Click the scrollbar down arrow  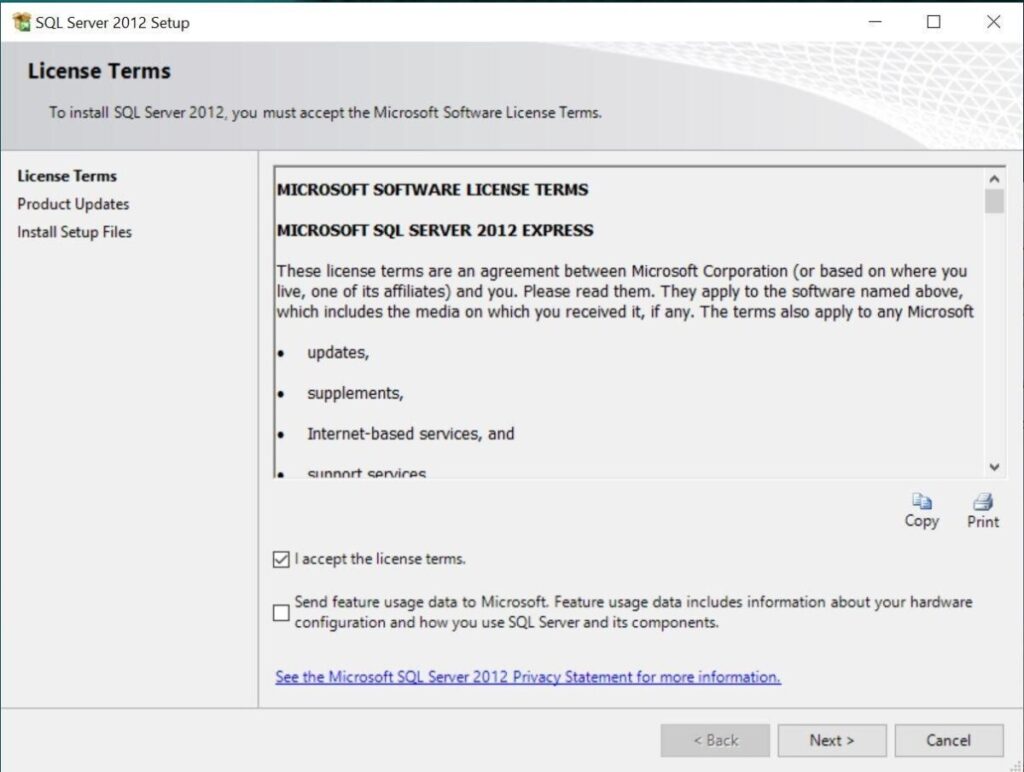tap(993, 467)
